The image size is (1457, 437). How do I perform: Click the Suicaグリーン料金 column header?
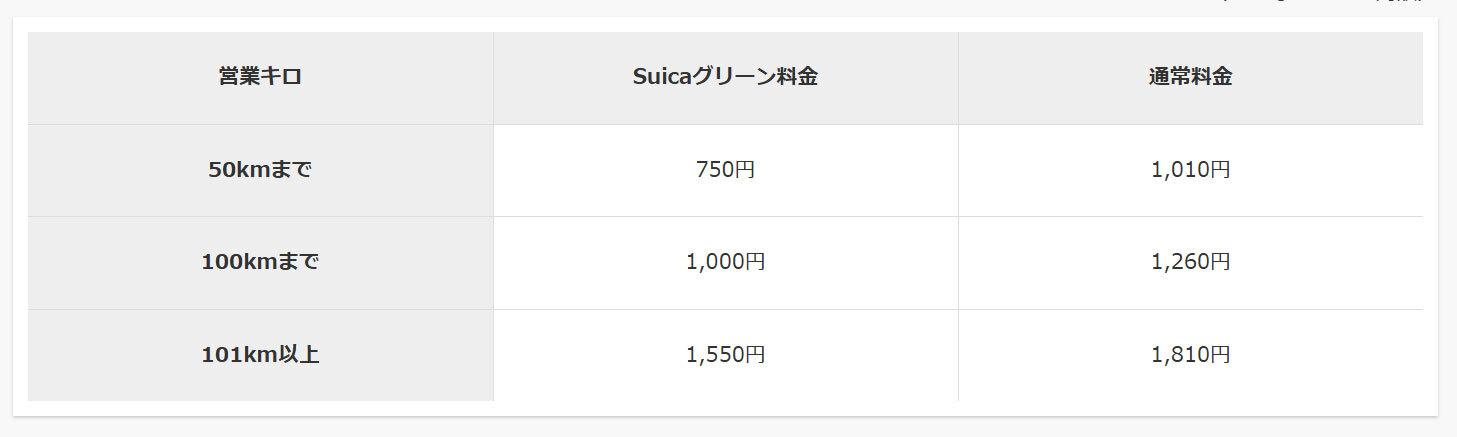725,77
